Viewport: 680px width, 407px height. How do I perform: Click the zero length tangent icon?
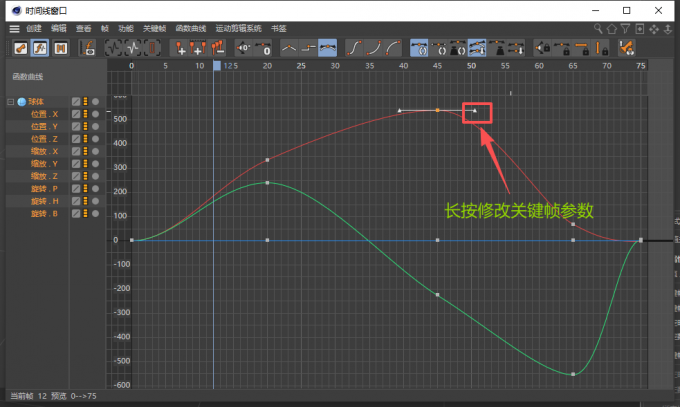point(262,48)
